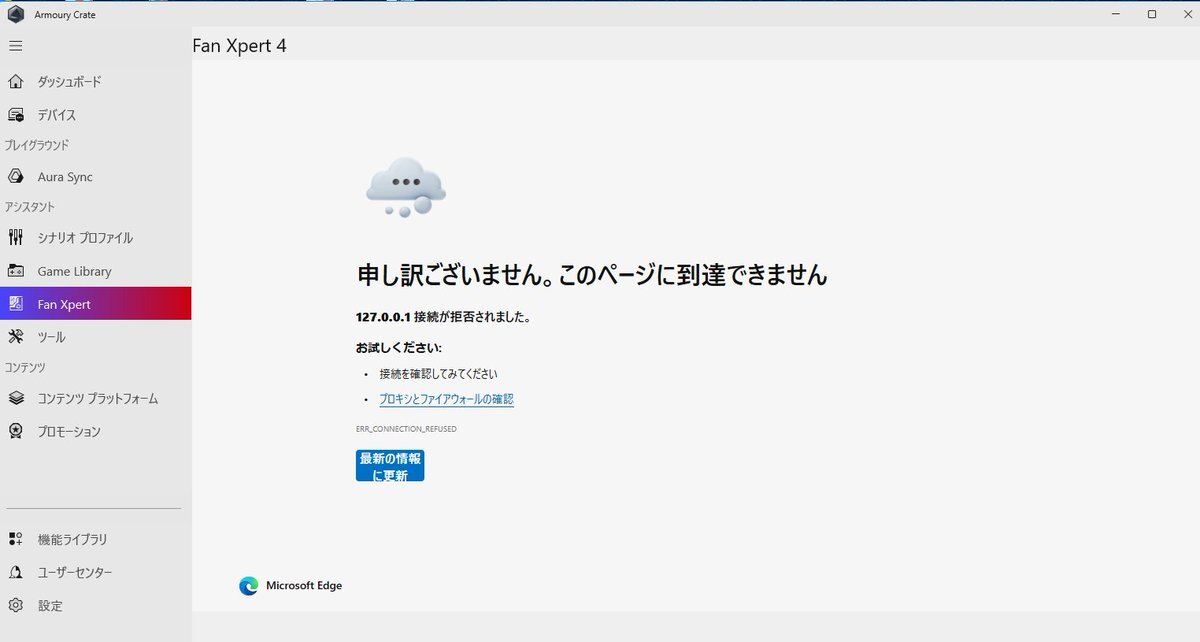Open the プロモーション menu item

95,431
